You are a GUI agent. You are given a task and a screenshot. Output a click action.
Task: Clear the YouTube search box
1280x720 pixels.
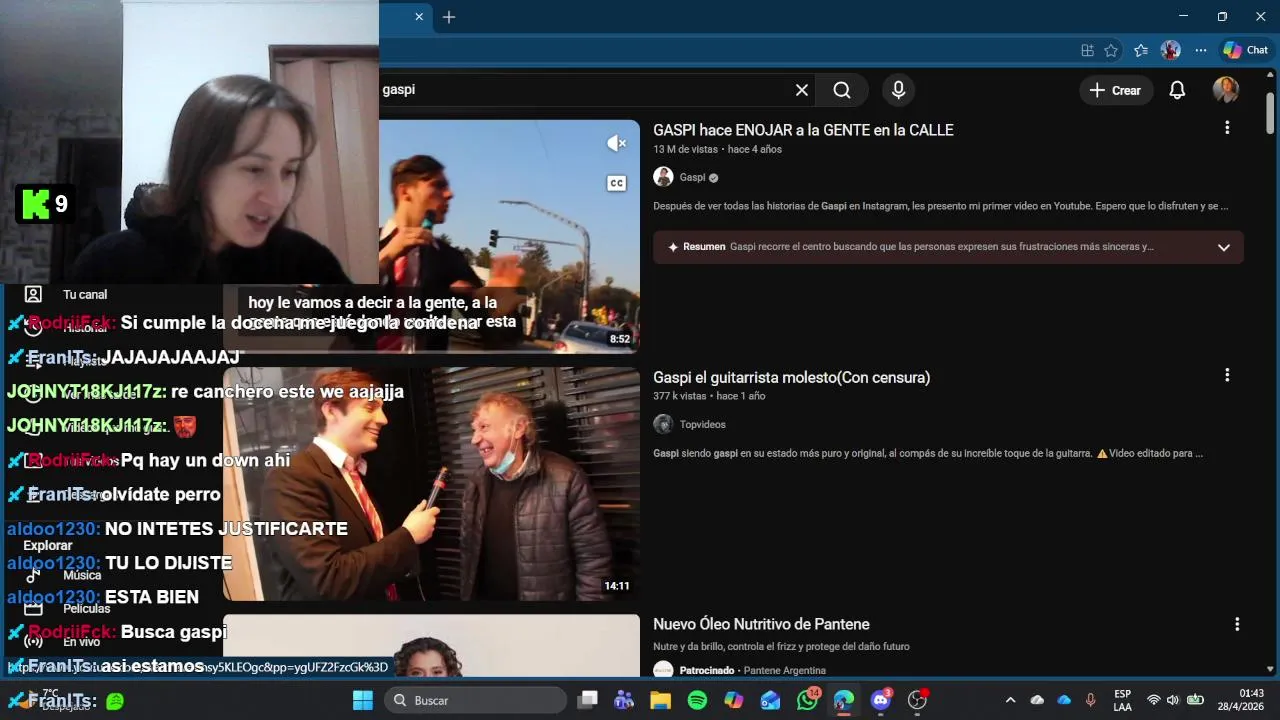point(801,90)
